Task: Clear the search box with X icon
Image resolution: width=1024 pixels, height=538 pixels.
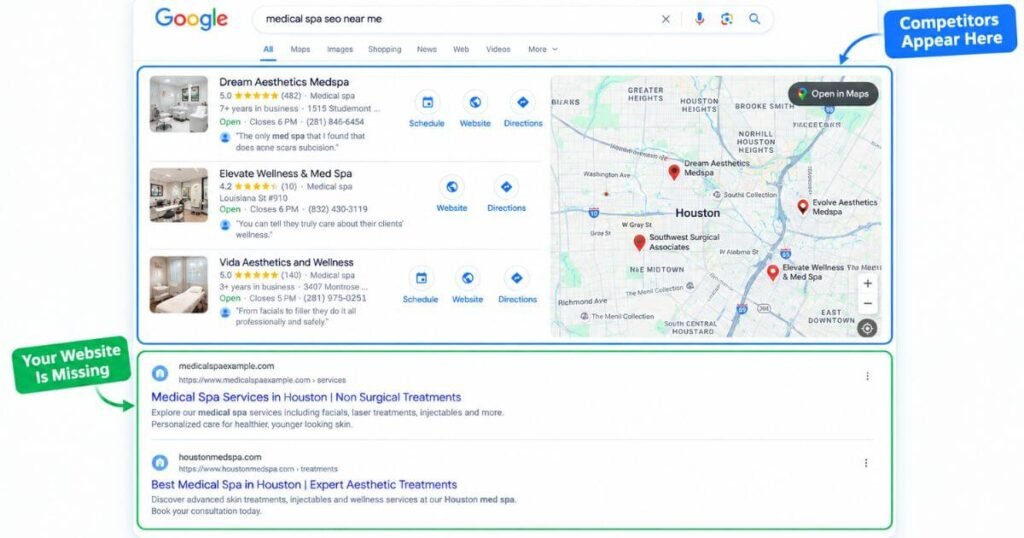Action: [665, 19]
